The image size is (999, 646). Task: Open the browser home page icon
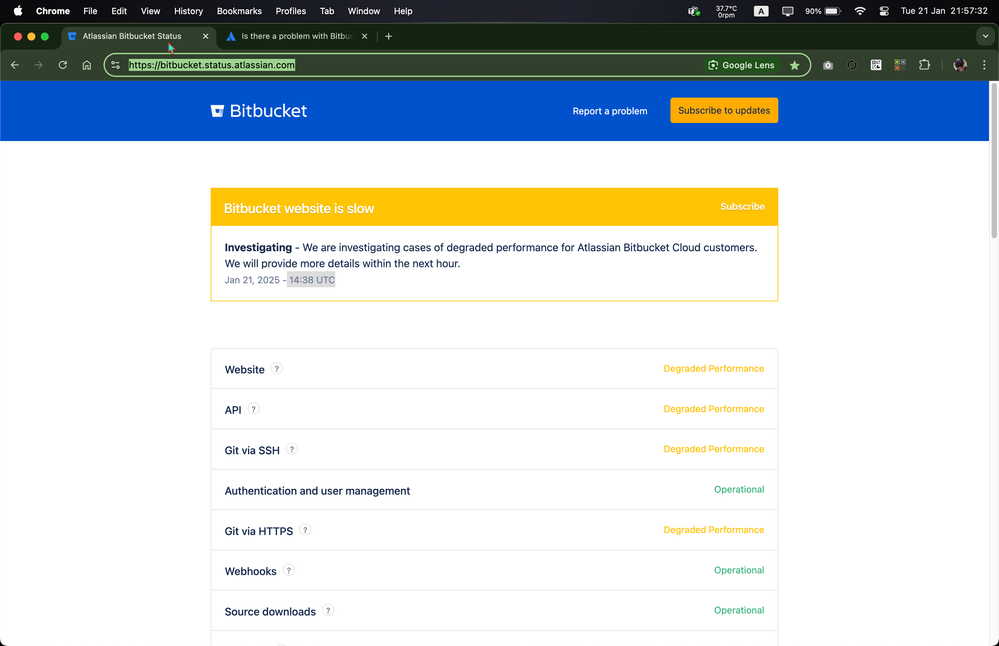coord(87,65)
